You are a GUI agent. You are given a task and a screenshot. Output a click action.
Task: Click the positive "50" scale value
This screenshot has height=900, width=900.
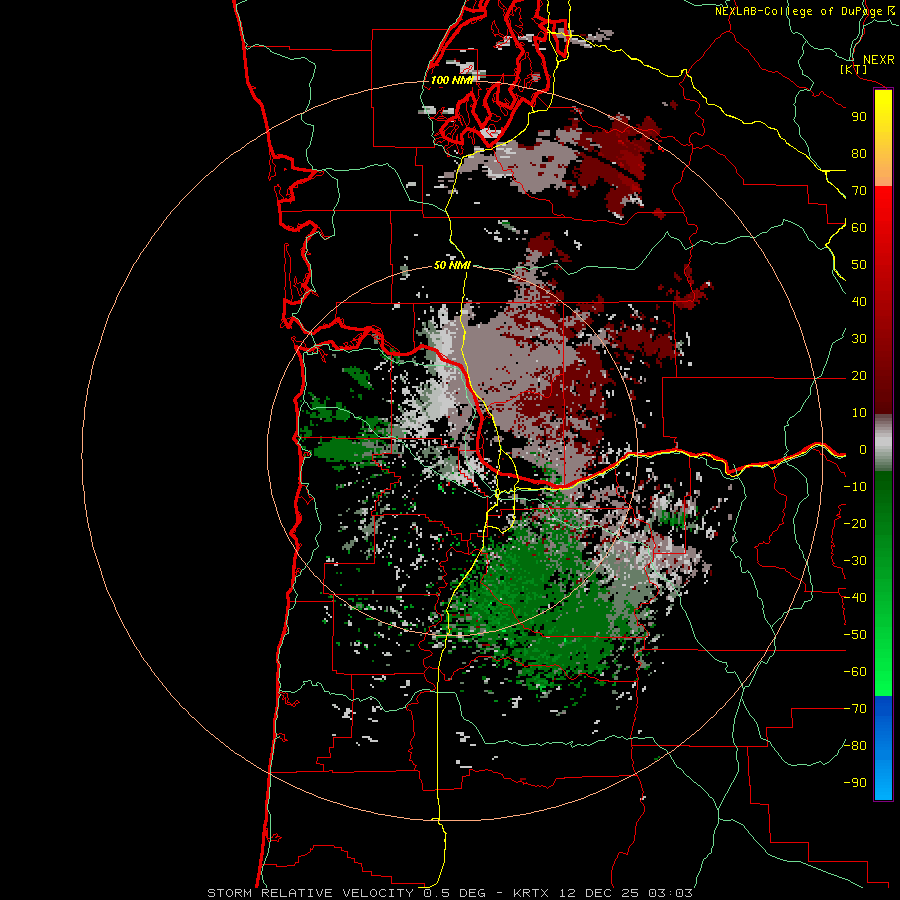pyautogui.click(x=859, y=265)
